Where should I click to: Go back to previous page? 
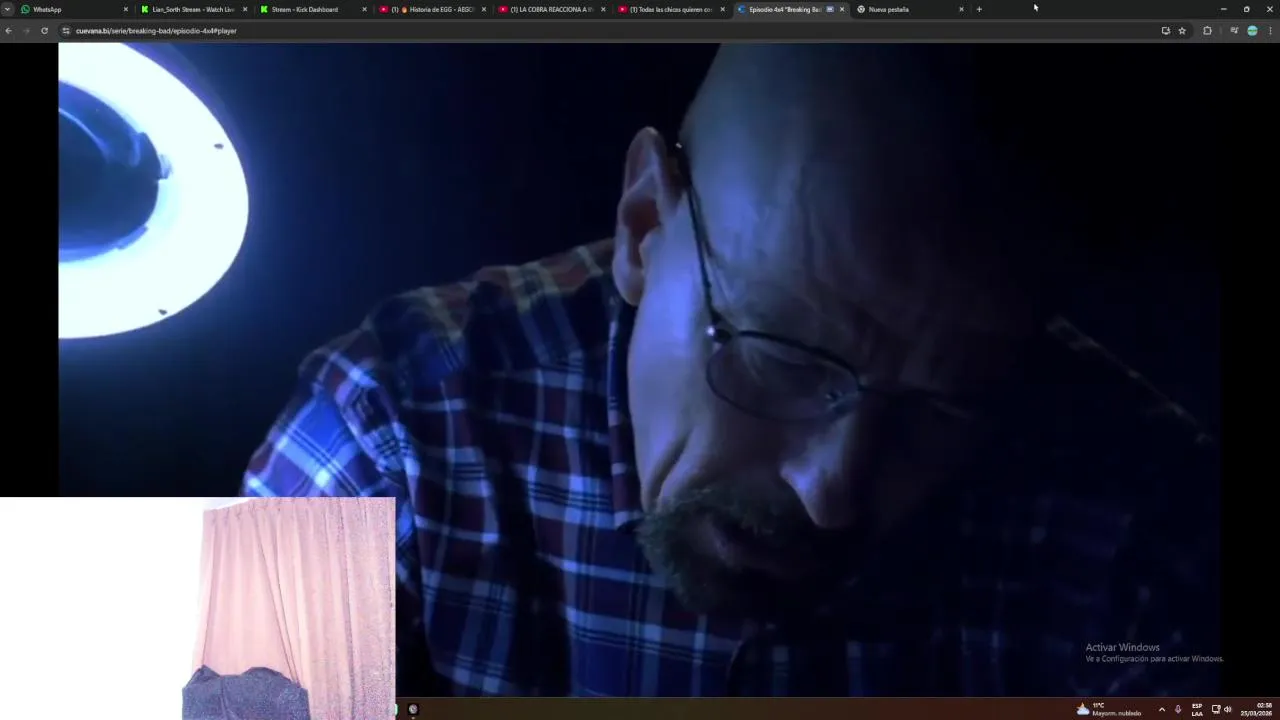[8, 31]
